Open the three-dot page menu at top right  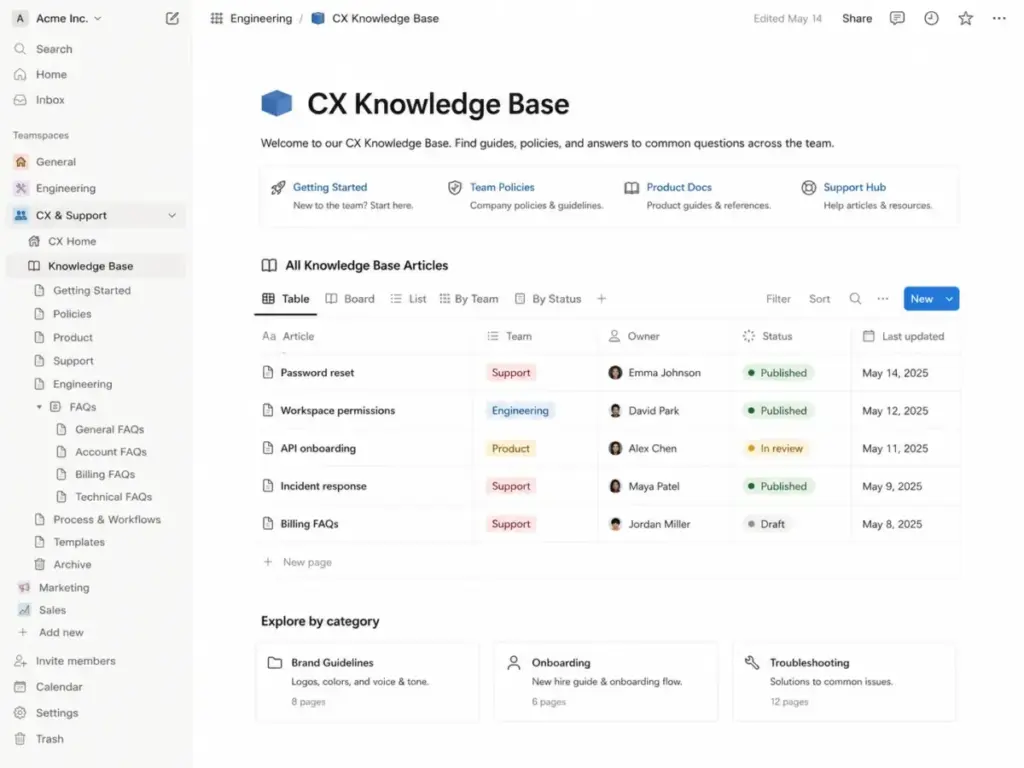[x=999, y=18]
